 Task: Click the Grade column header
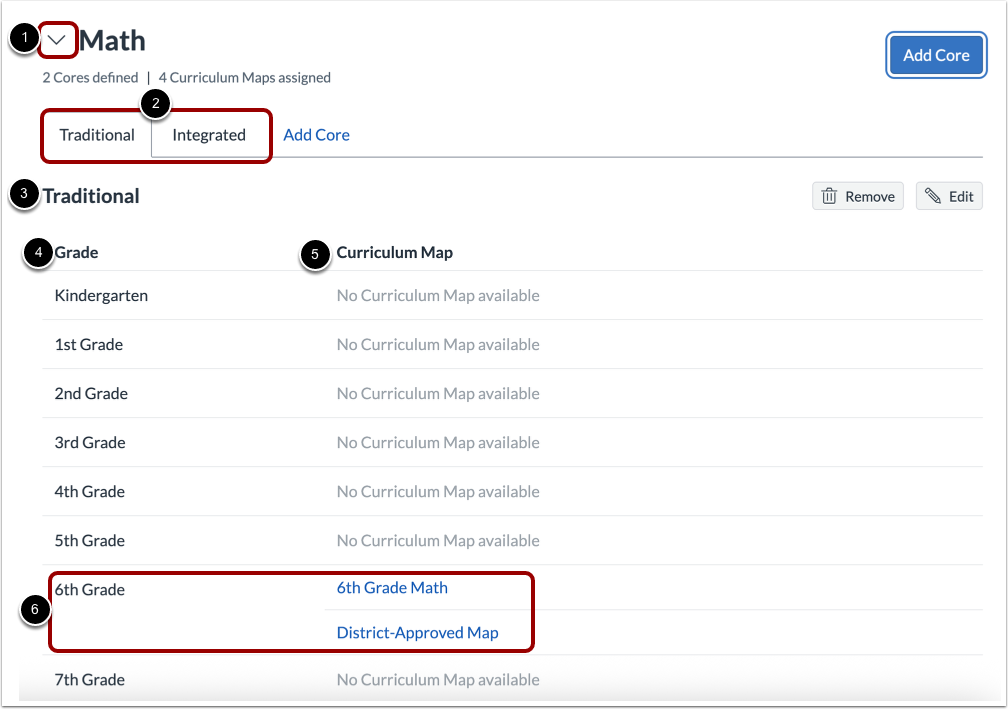point(75,252)
